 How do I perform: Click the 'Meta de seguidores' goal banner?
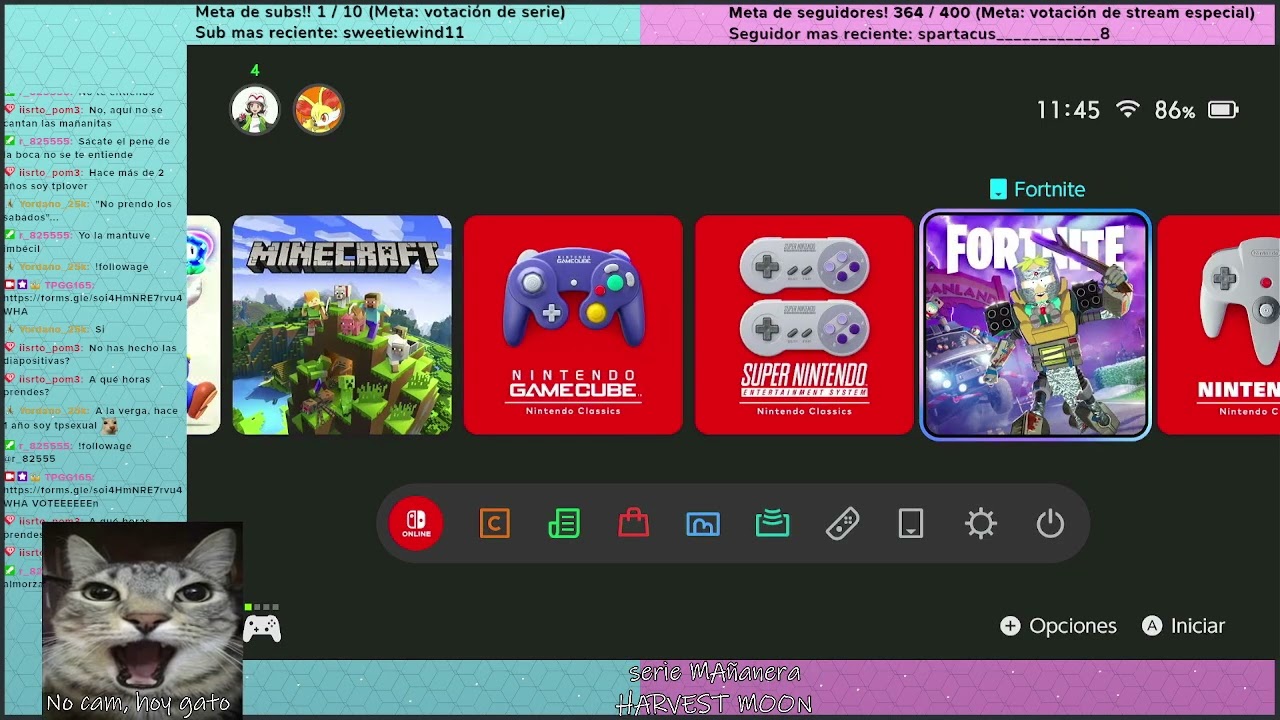tap(991, 12)
